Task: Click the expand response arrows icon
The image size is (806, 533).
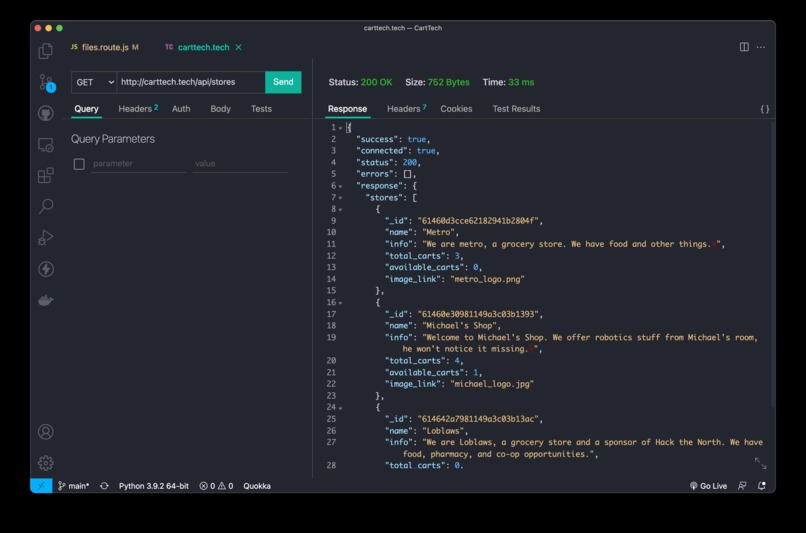Action: 760,463
